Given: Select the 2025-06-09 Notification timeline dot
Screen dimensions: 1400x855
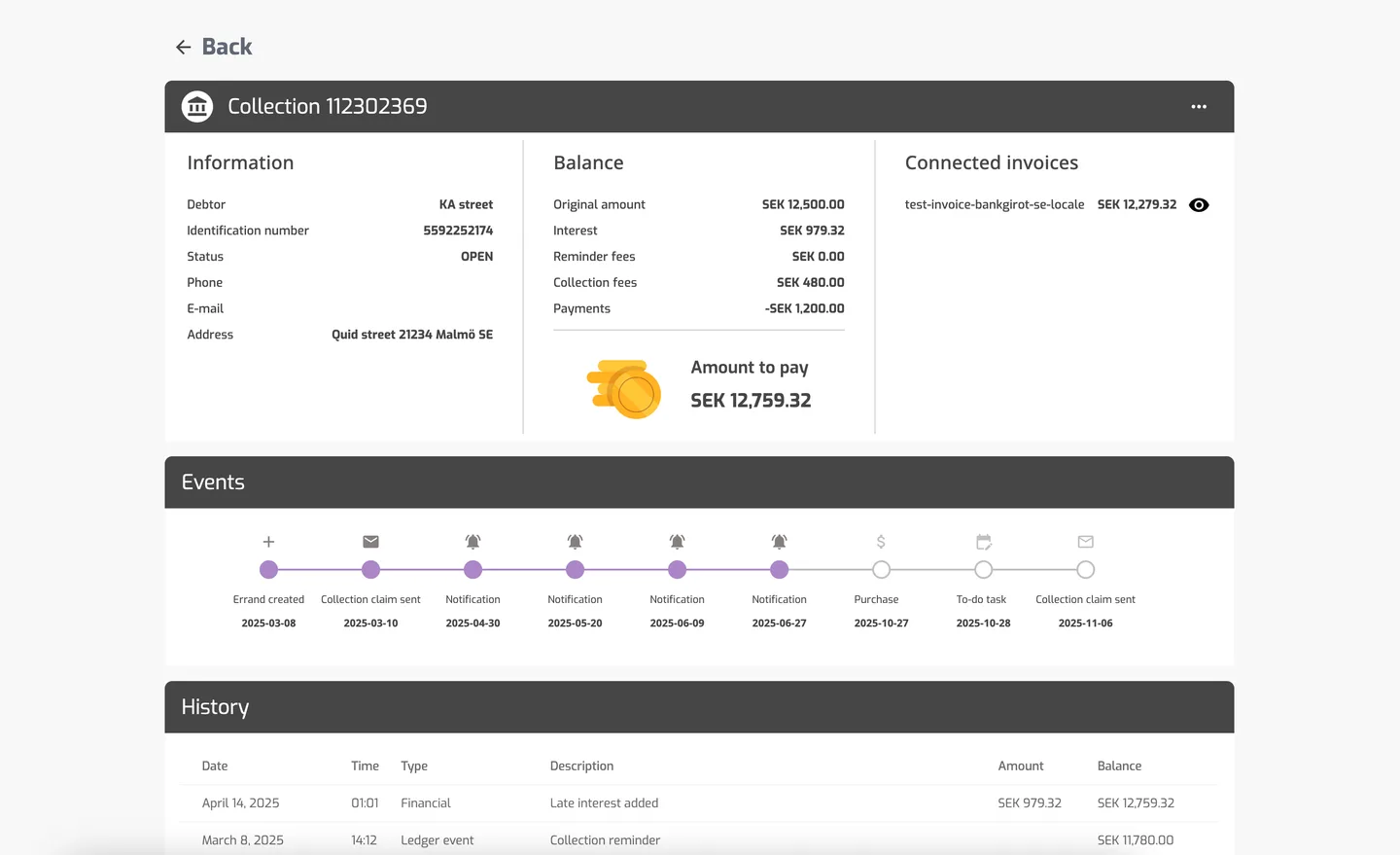Looking at the screenshot, I should (x=678, y=570).
